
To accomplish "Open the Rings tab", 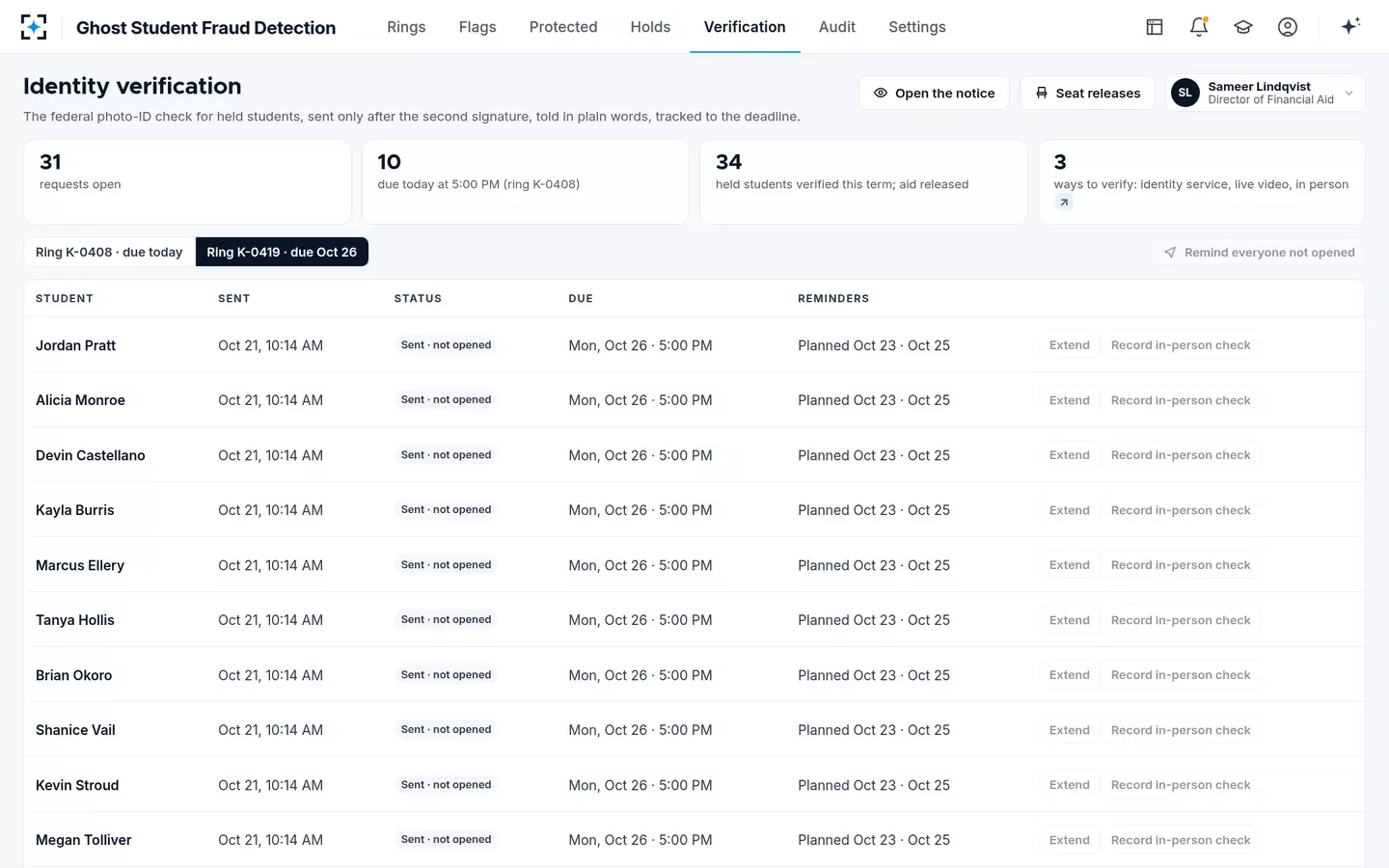I will click(x=406, y=27).
